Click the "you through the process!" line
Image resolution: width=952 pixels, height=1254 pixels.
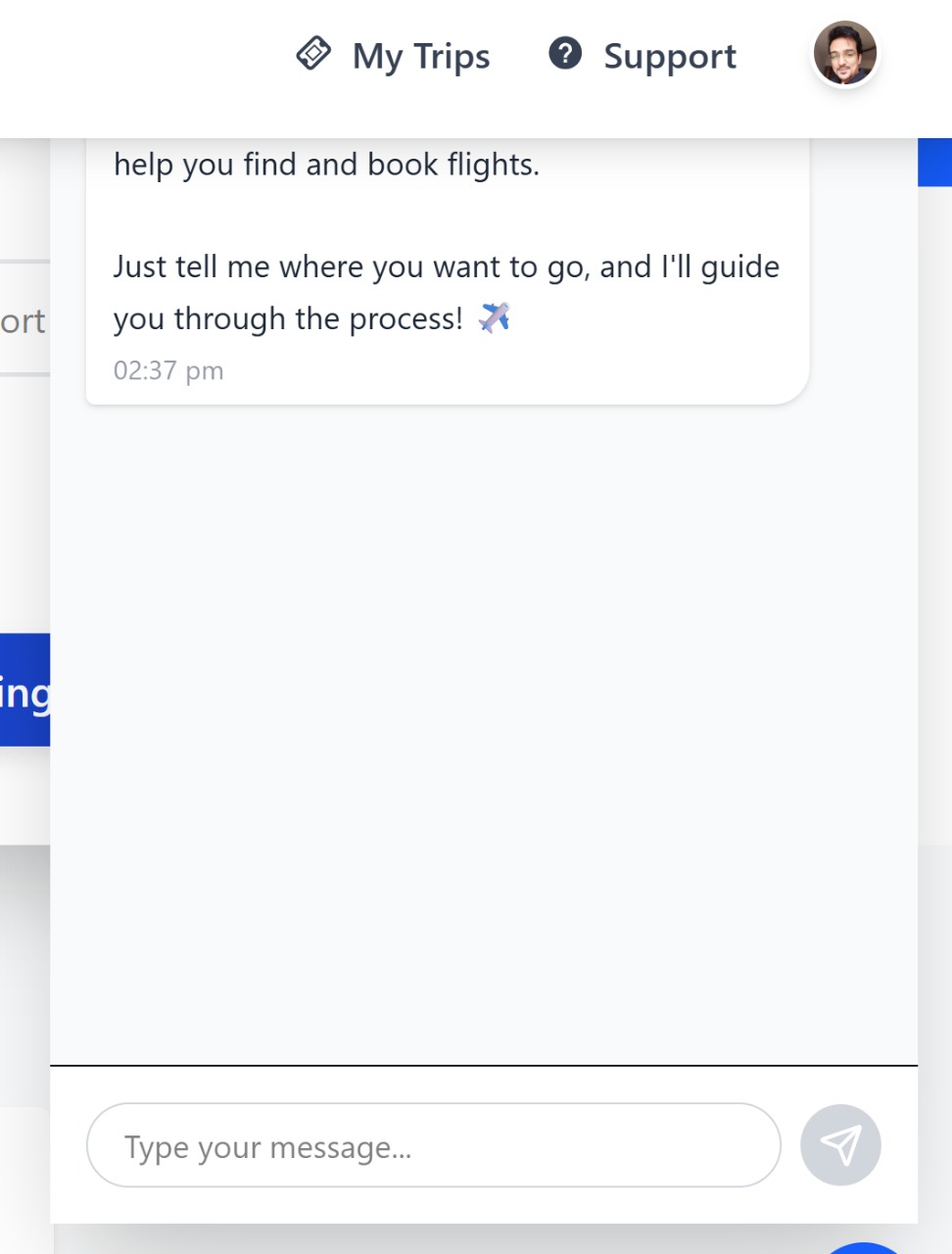(x=288, y=318)
